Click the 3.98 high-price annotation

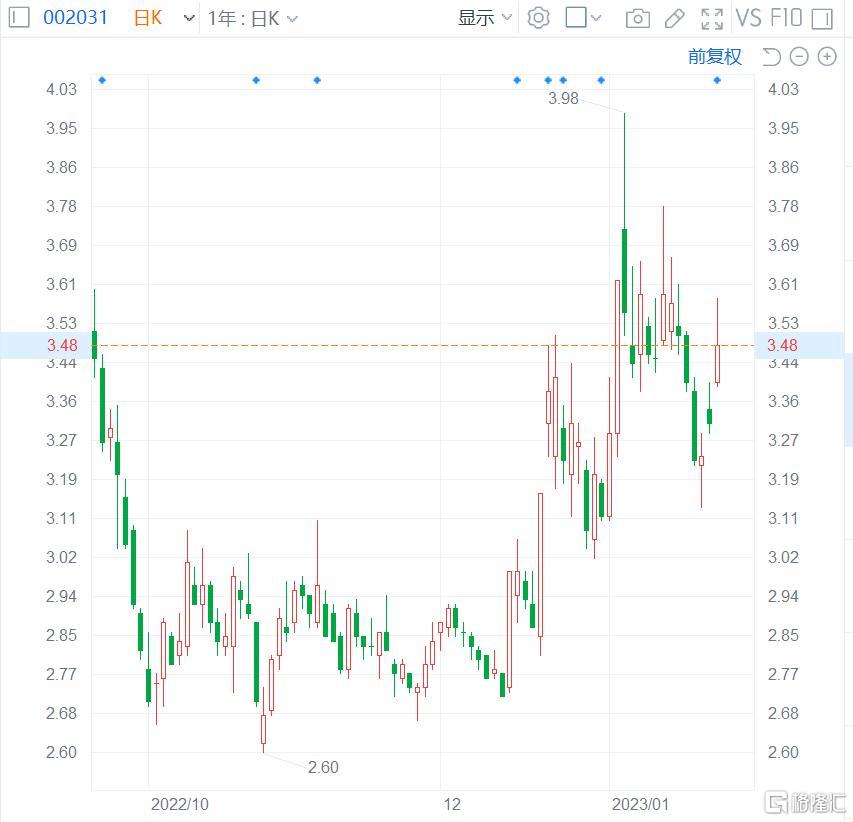click(563, 98)
